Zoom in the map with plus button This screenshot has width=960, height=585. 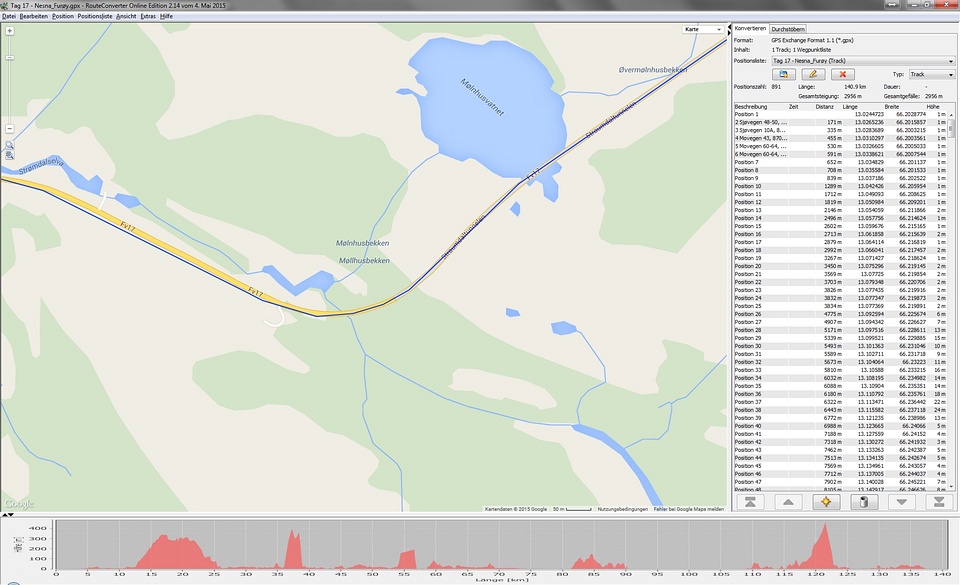(10, 31)
